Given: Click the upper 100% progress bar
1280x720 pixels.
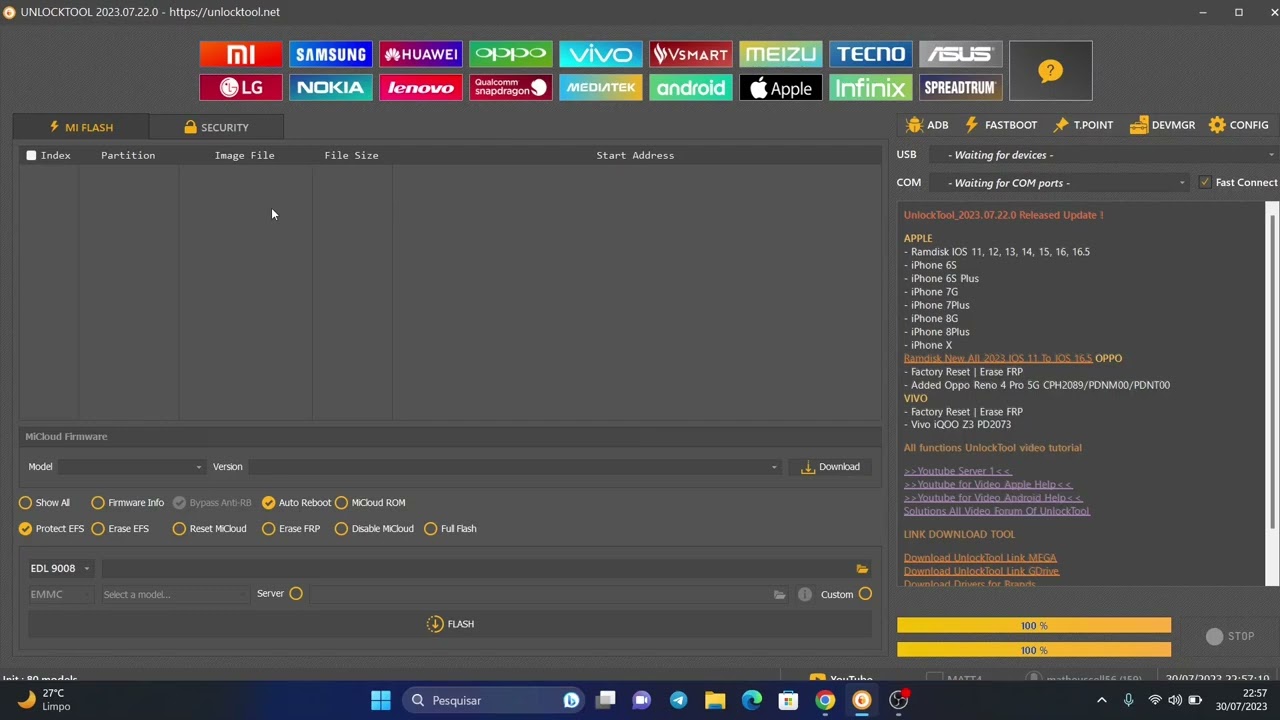Looking at the screenshot, I should coord(1034,626).
